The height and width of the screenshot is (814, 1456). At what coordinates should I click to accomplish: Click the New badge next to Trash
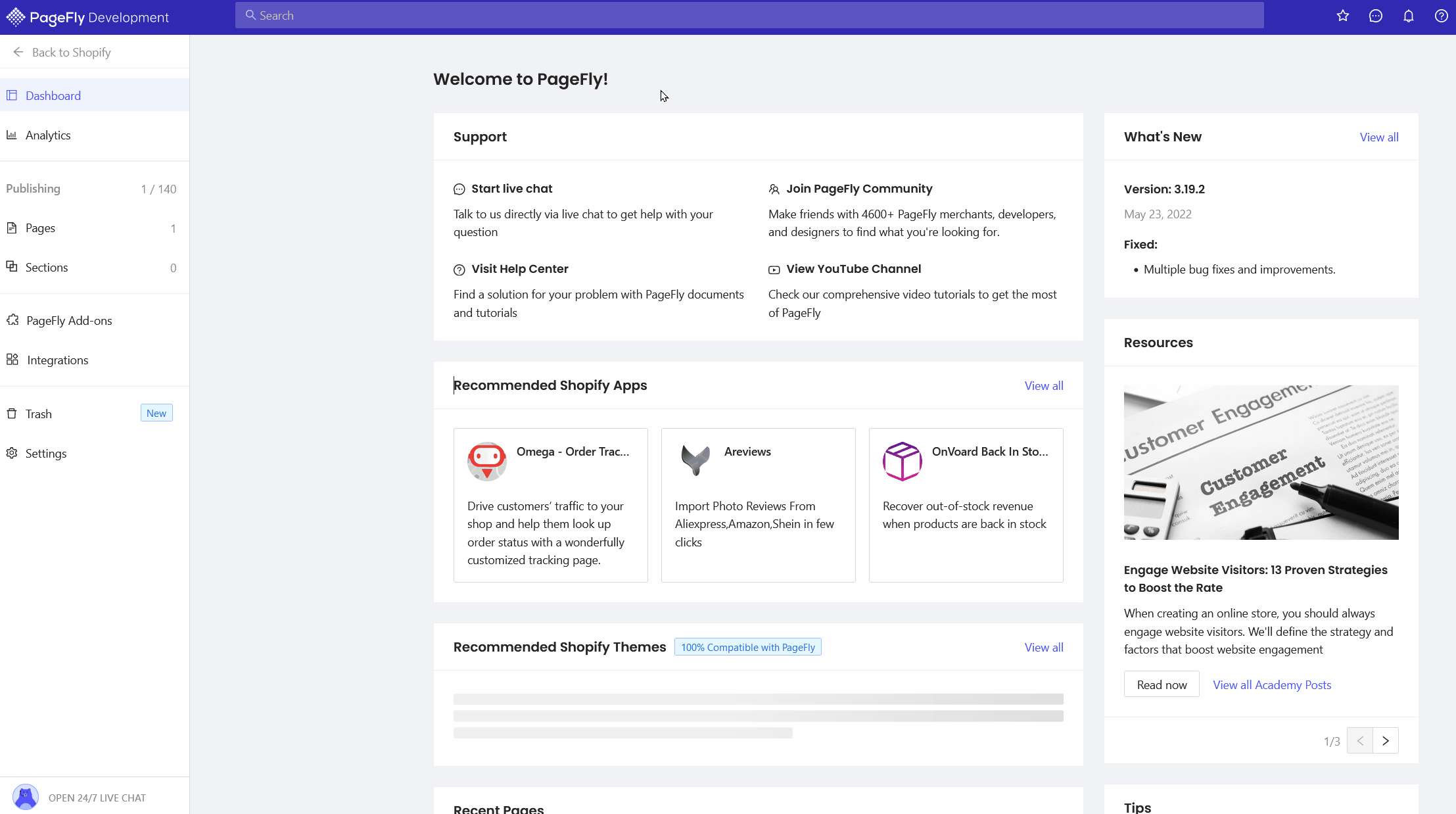click(x=156, y=413)
